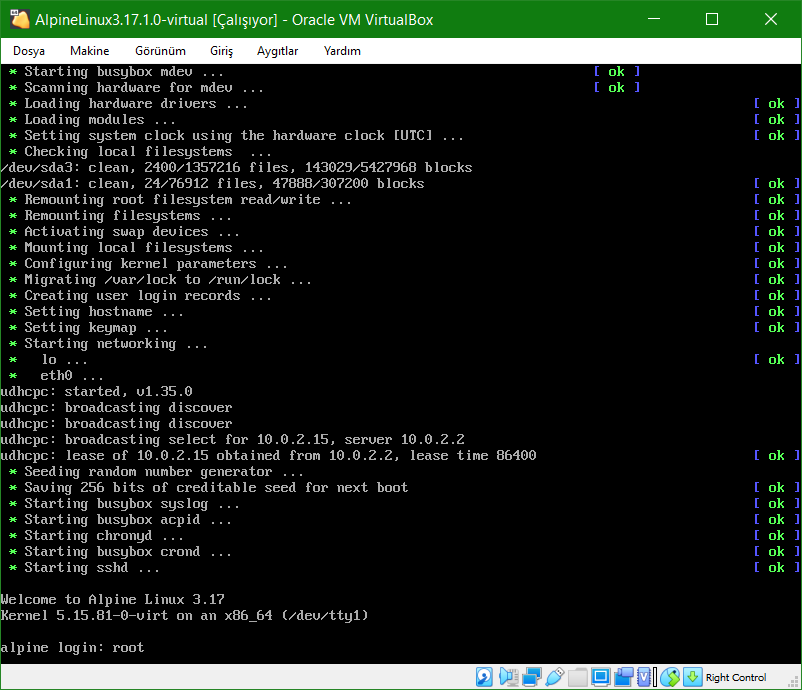The image size is (802, 690).
Task: Click the 'Setting system clock using the hardware clock' line
Action: (x=236, y=136)
